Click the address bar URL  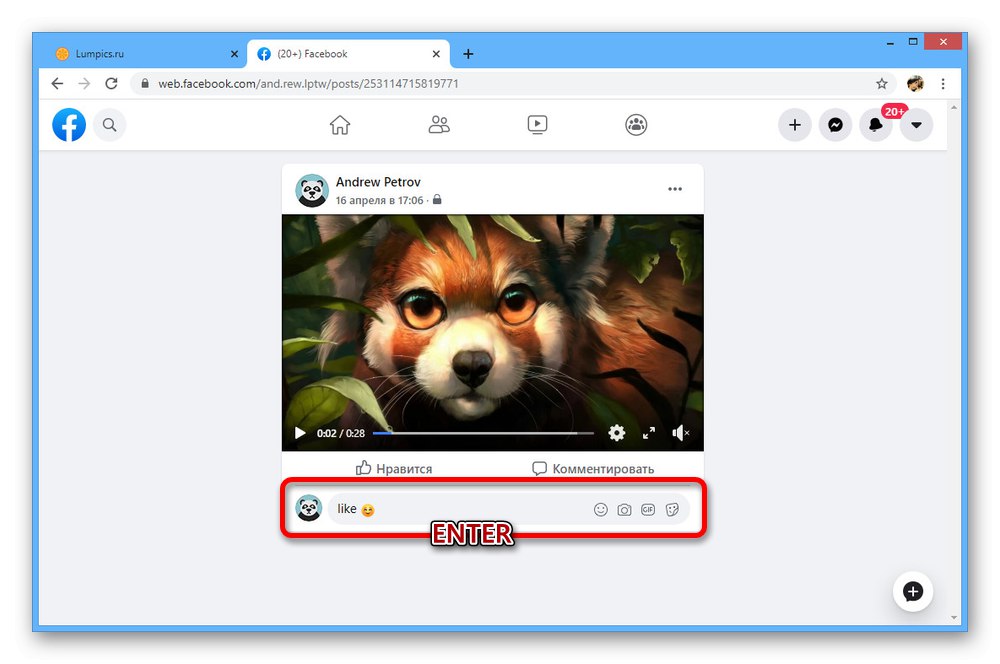tap(309, 84)
